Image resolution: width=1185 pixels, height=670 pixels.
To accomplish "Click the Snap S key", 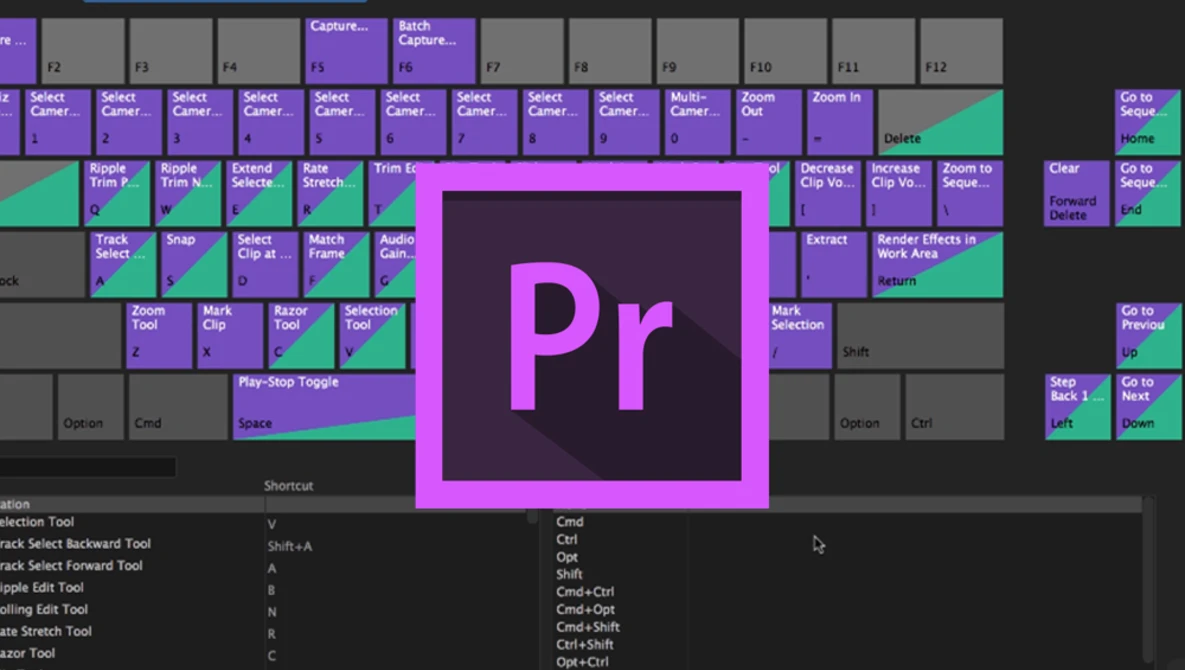I will pyautogui.click(x=194, y=264).
